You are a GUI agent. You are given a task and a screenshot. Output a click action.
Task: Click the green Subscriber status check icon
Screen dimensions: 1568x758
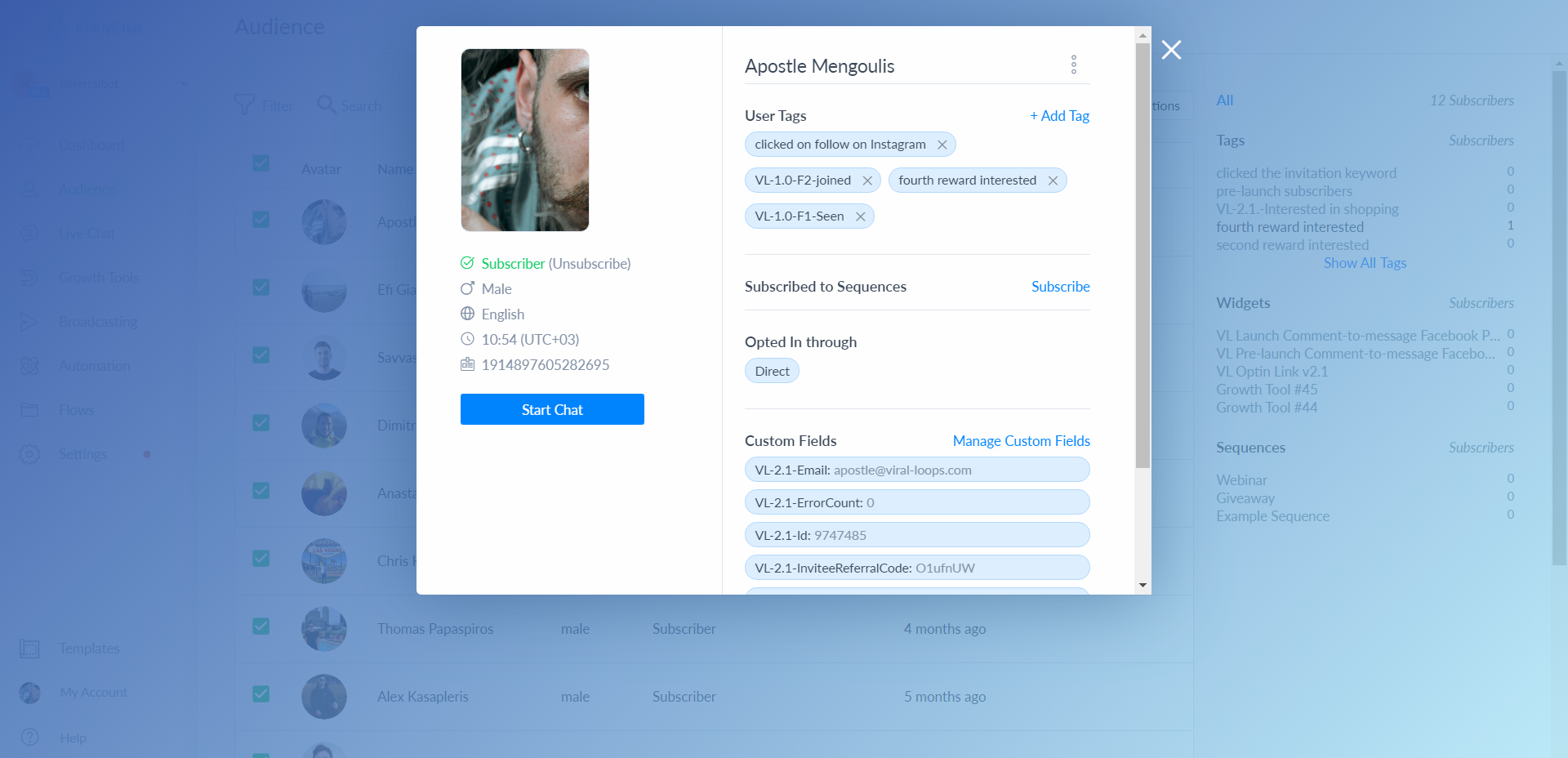pos(467,263)
